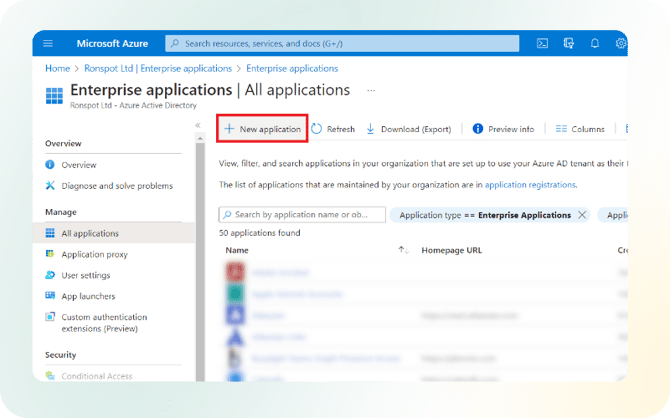Click New application button
The image size is (670, 418).
pyautogui.click(x=262, y=129)
